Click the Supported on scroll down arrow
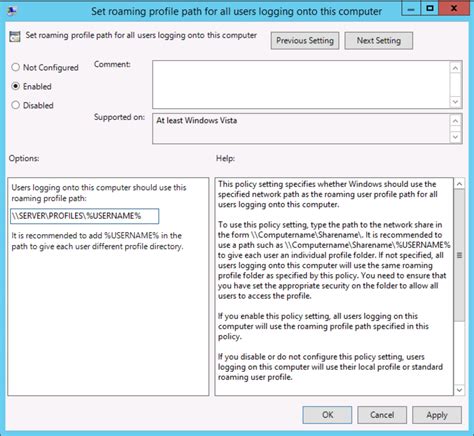474x436 pixels. pyautogui.click(x=455, y=137)
